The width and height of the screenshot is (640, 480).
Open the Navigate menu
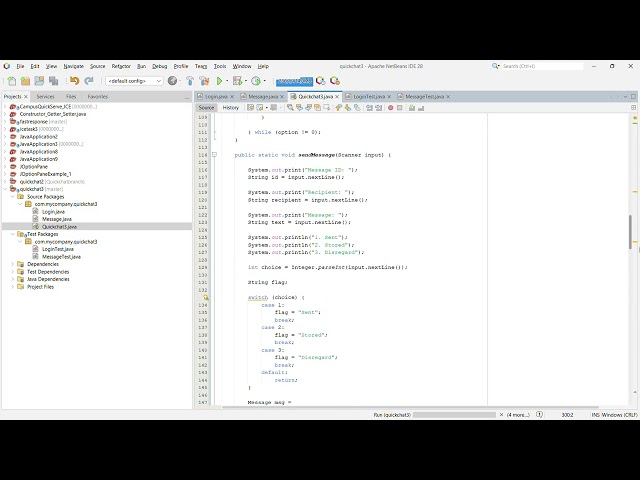point(73,66)
